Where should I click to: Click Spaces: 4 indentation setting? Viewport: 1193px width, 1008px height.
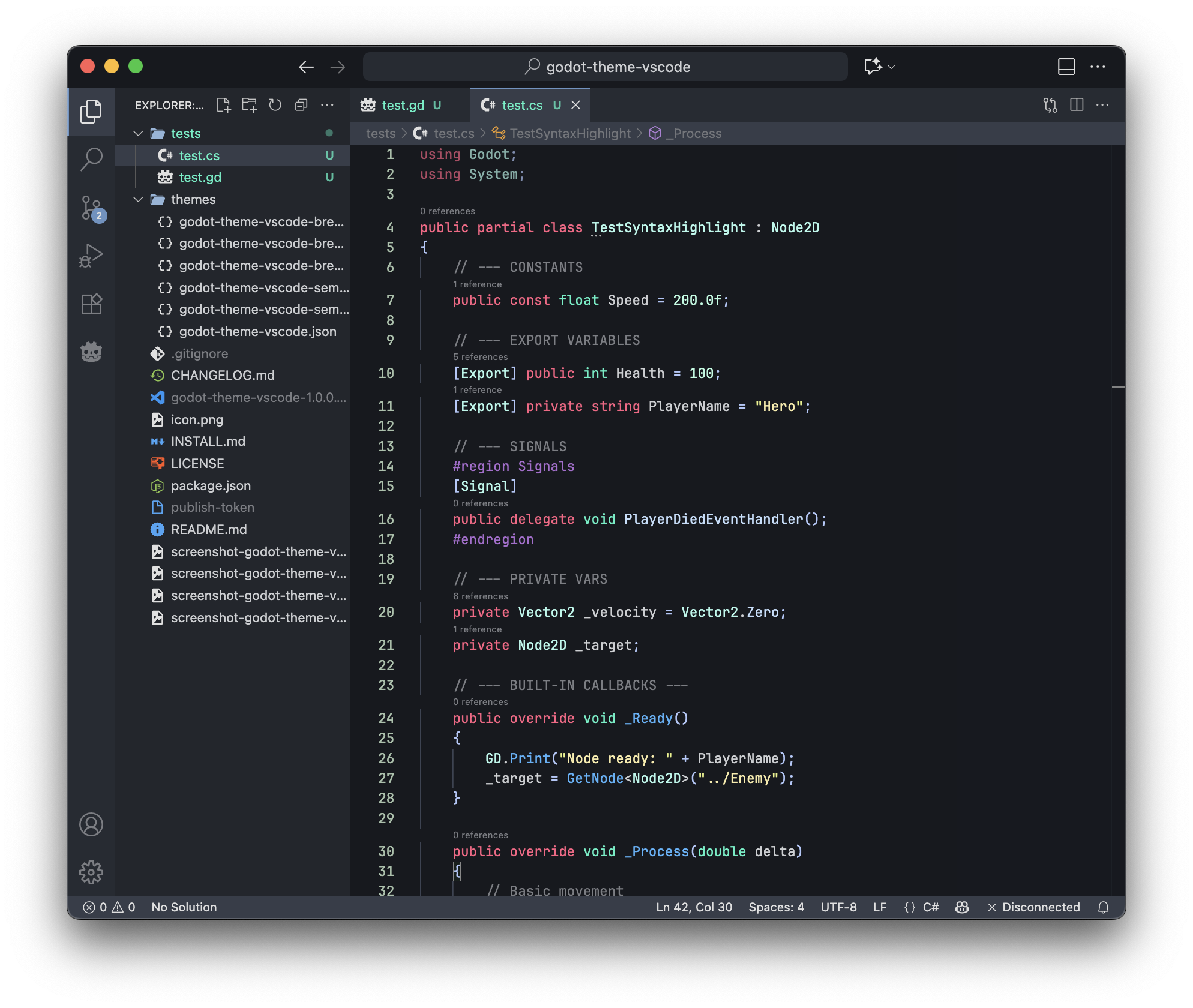[775, 907]
